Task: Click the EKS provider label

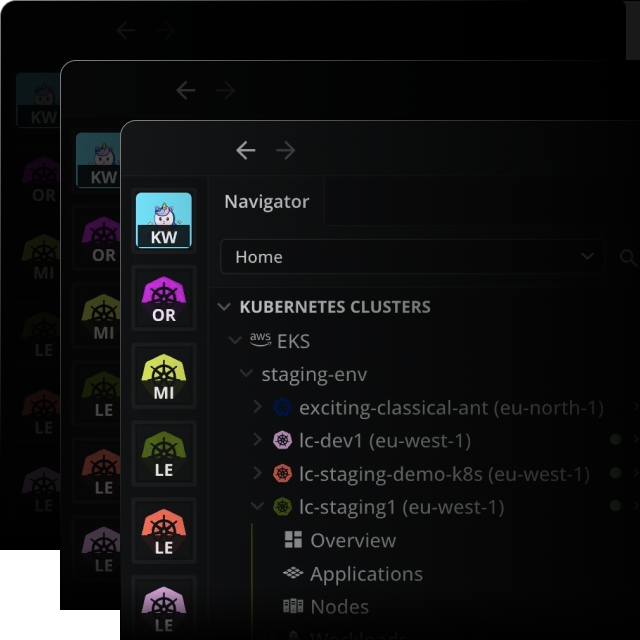Action: [x=293, y=341]
